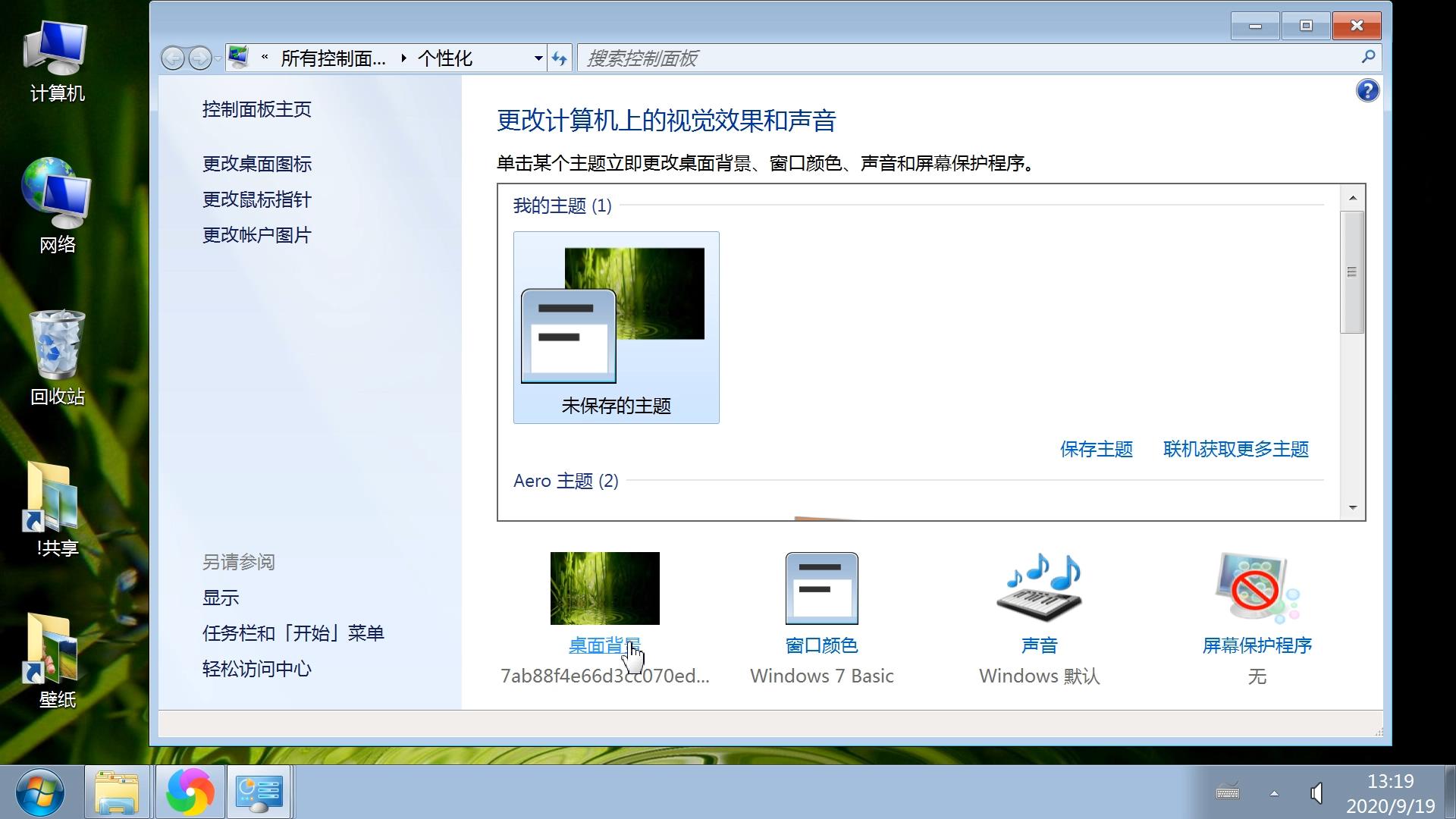Viewport: 1456px width, 819px height.
Task: Open 更改鼠标指针 (Change mouse pointers)
Action: pyautogui.click(x=256, y=199)
